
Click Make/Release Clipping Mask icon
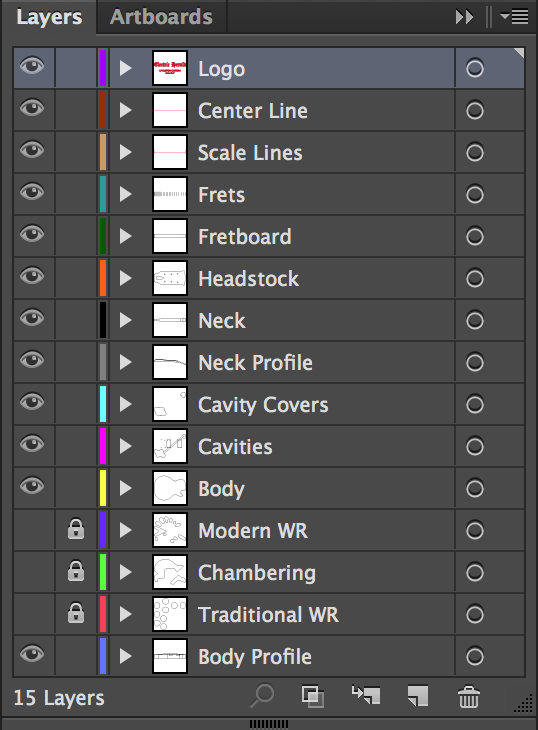coord(312,696)
